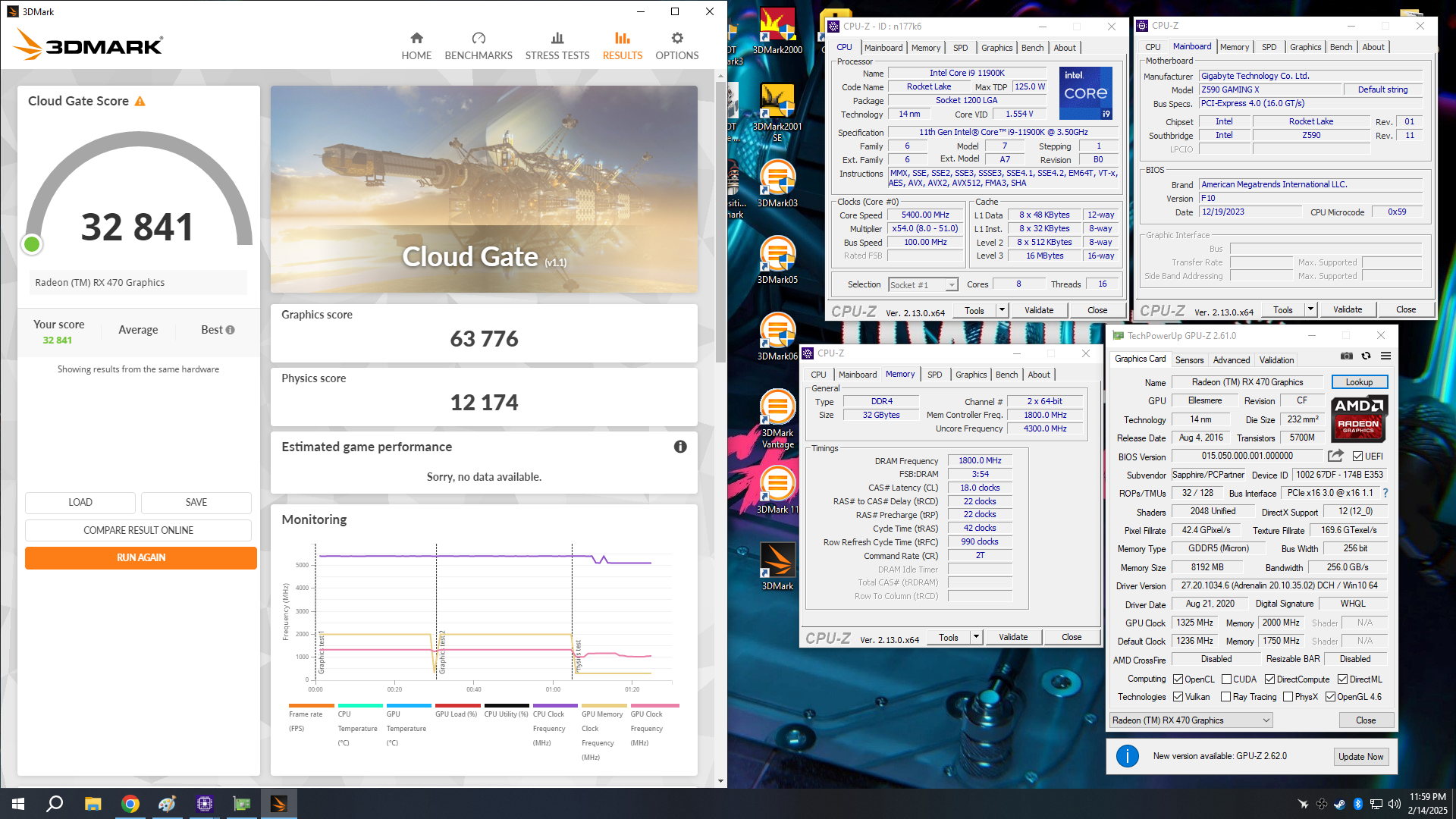Open the HOME section in 3DMark
1456x819 pixels.
click(x=416, y=46)
